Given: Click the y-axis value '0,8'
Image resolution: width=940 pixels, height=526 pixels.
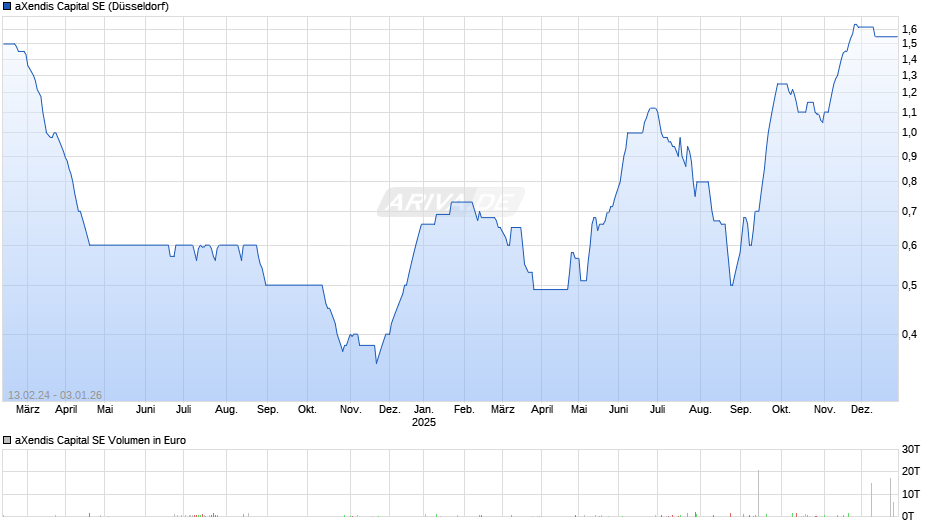Looking at the screenshot, I should click(x=909, y=182).
